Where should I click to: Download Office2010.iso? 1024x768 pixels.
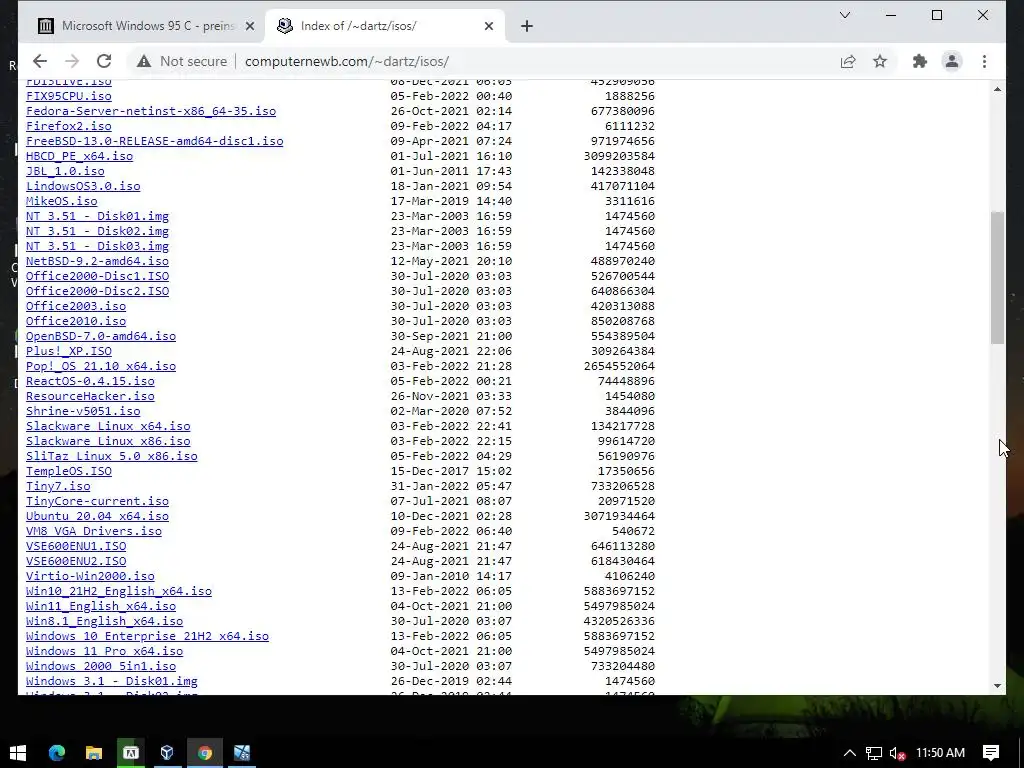click(x=76, y=321)
